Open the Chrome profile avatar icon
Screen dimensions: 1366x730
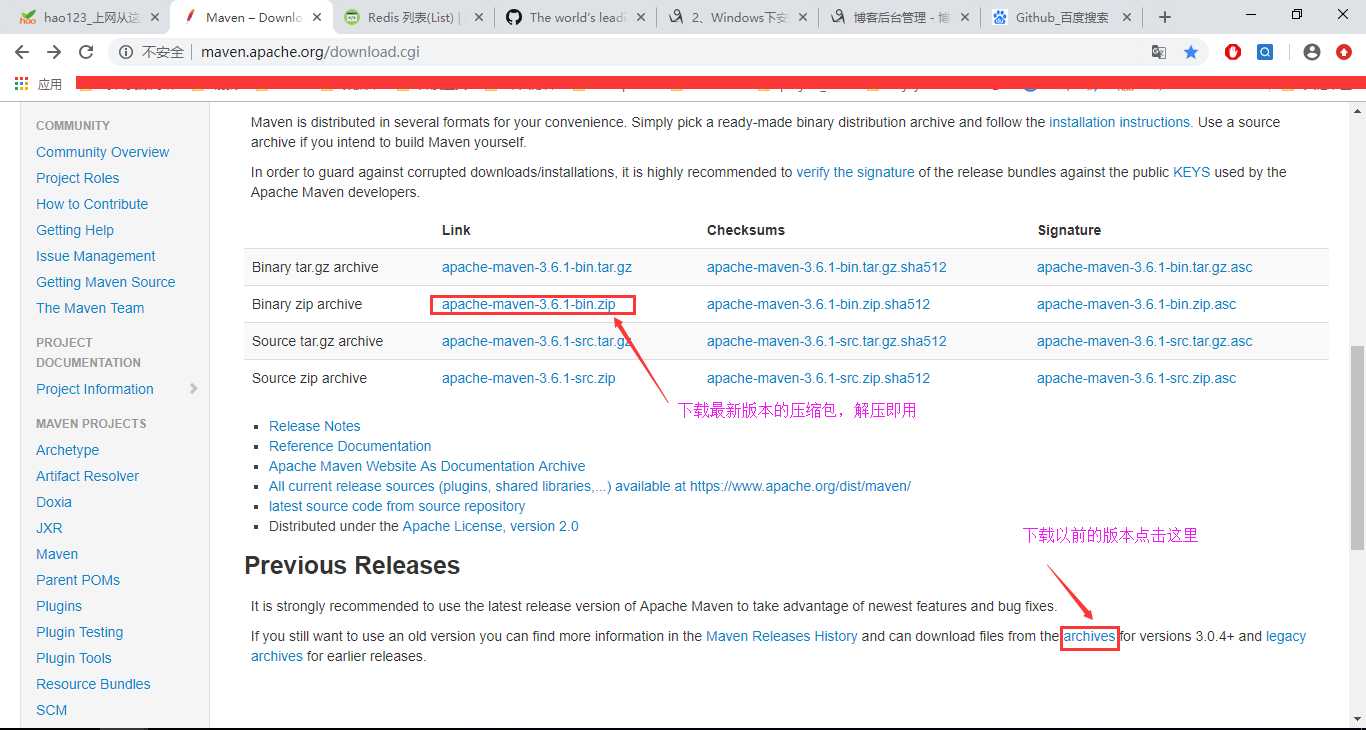coord(1312,52)
